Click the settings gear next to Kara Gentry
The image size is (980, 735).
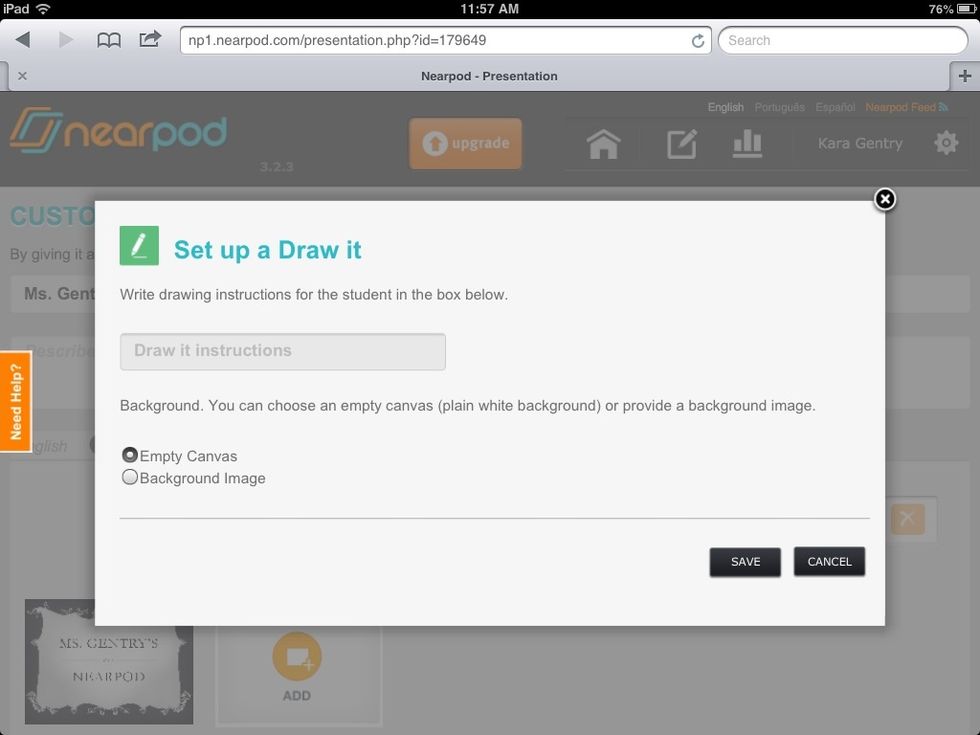click(944, 143)
